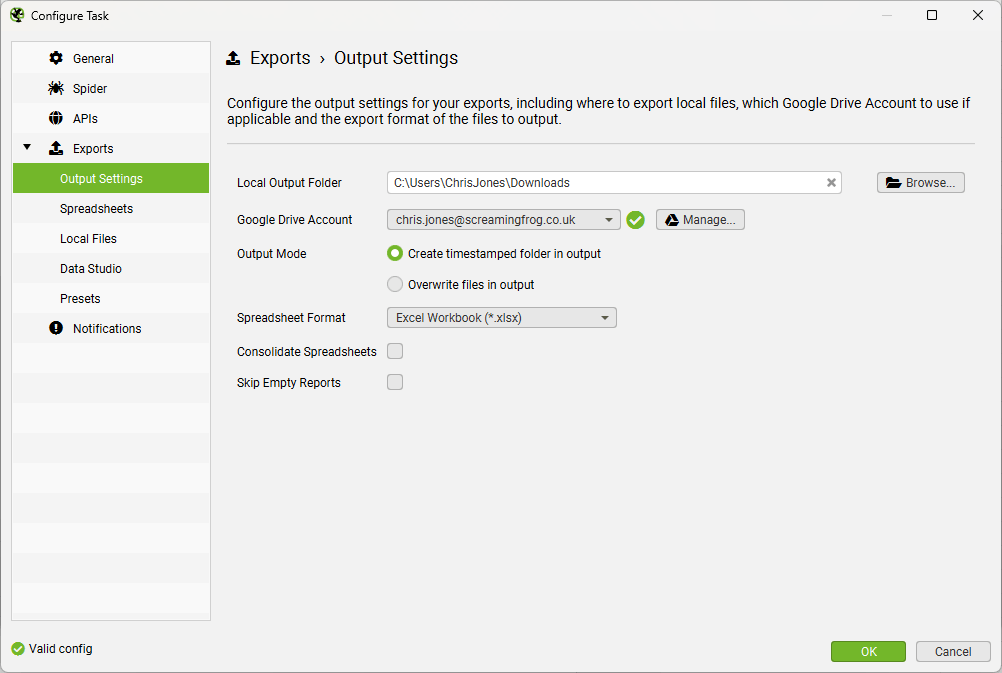
Task: Click the Exports upload icon in sidebar
Action: [56, 148]
